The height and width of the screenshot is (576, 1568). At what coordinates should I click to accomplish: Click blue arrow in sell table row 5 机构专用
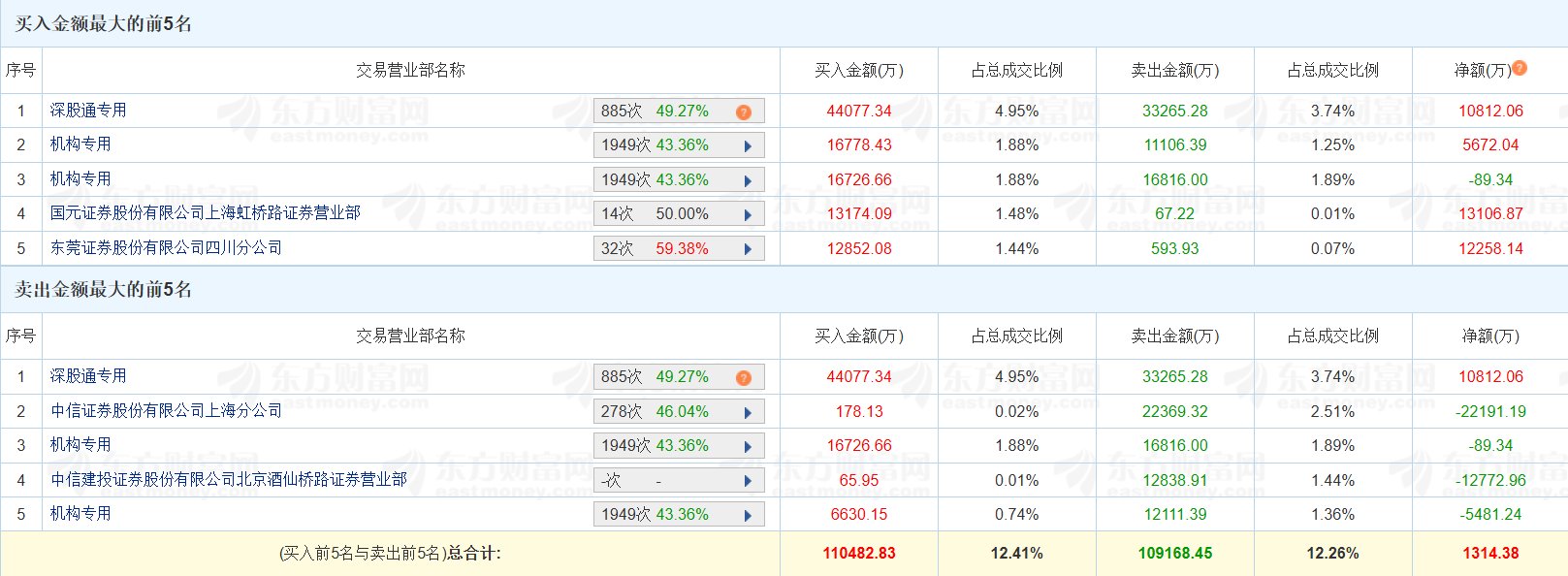[x=748, y=515]
